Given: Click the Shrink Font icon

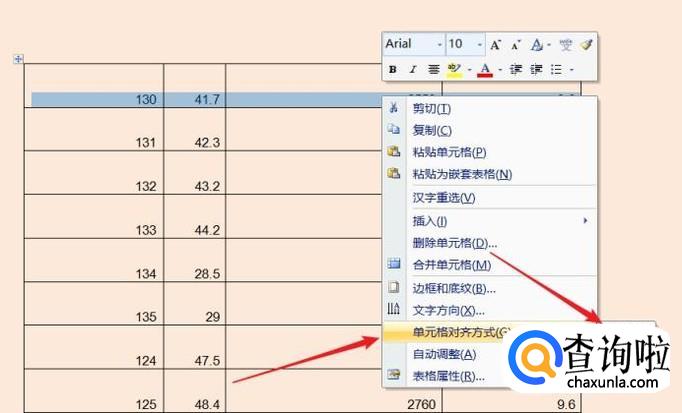Looking at the screenshot, I should click(516, 45).
